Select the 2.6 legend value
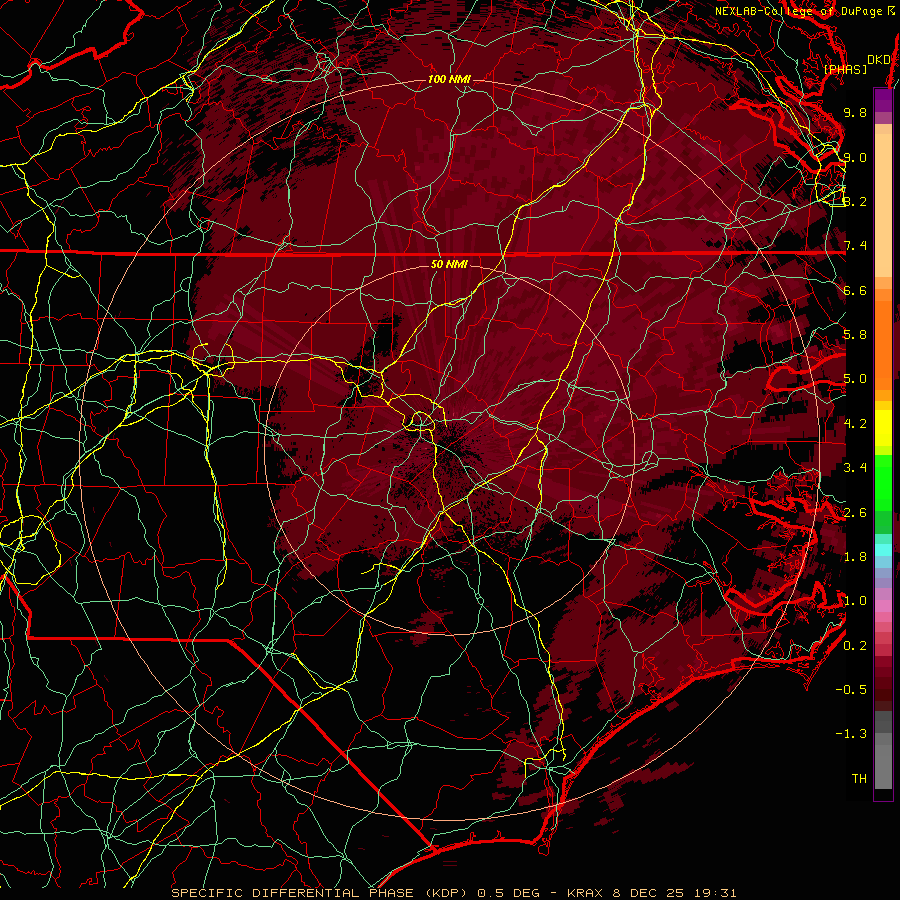Screen dimensions: 900x900 click(x=855, y=513)
